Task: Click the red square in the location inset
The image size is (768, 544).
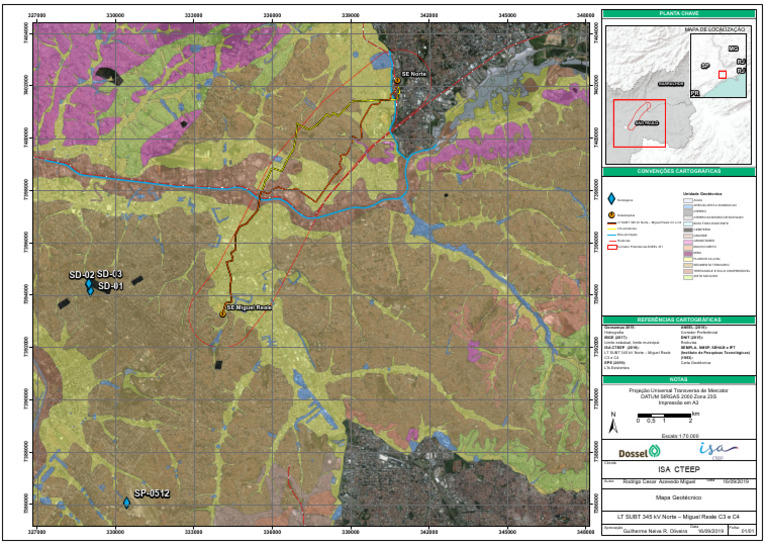Action: pyautogui.click(x=722, y=74)
